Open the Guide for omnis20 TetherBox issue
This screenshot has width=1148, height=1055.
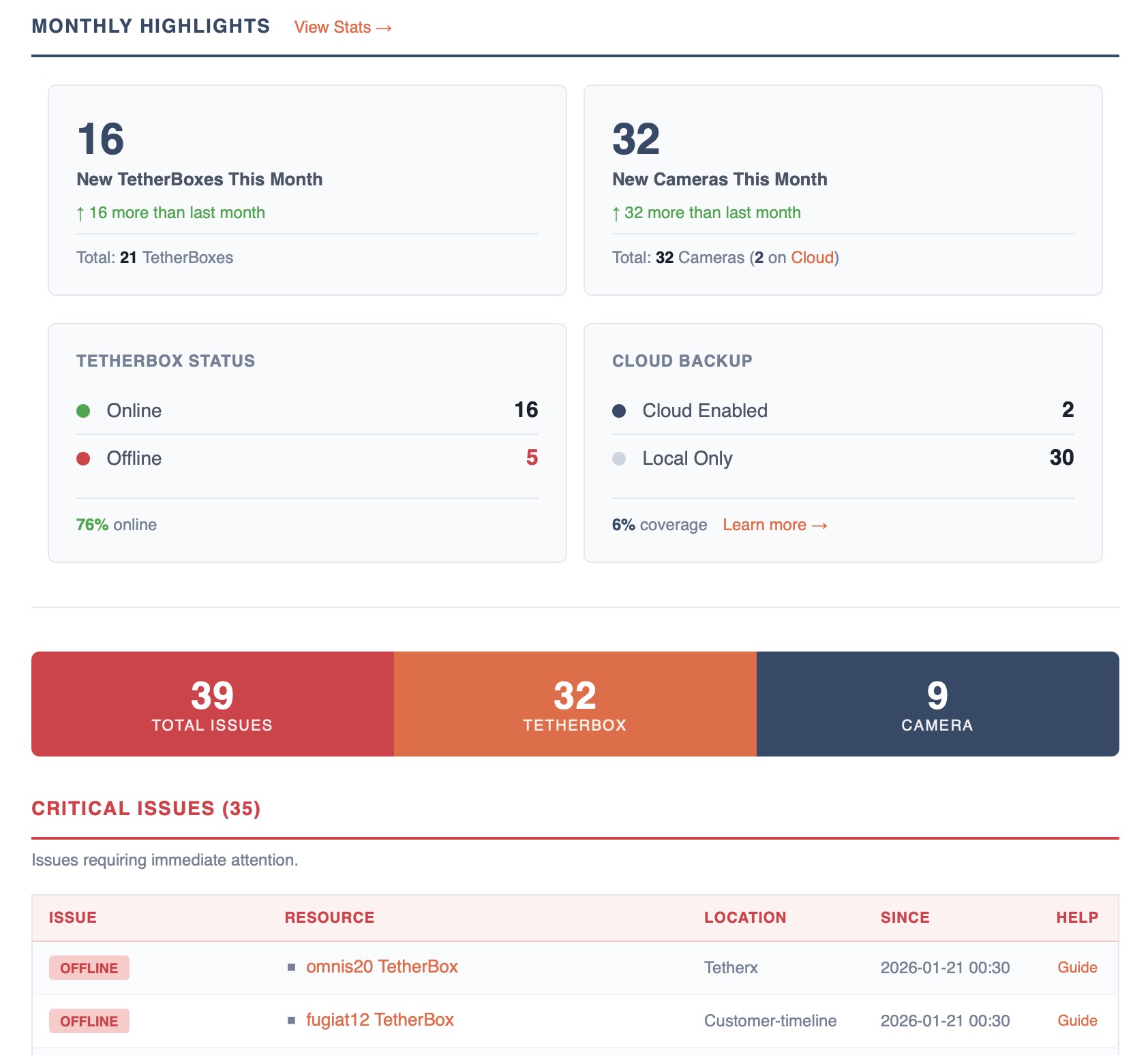(x=1076, y=967)
